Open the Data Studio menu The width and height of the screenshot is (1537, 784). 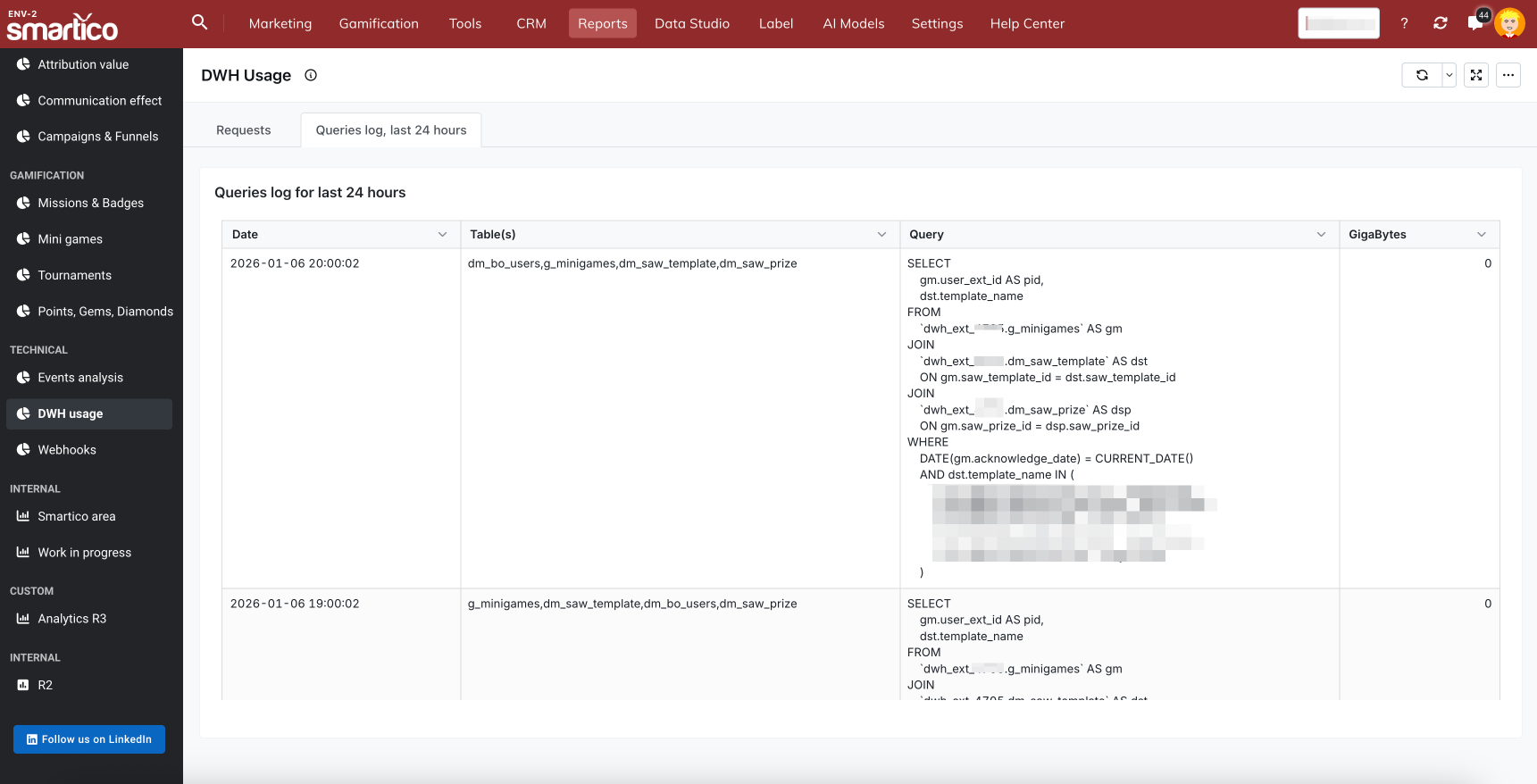691,23
